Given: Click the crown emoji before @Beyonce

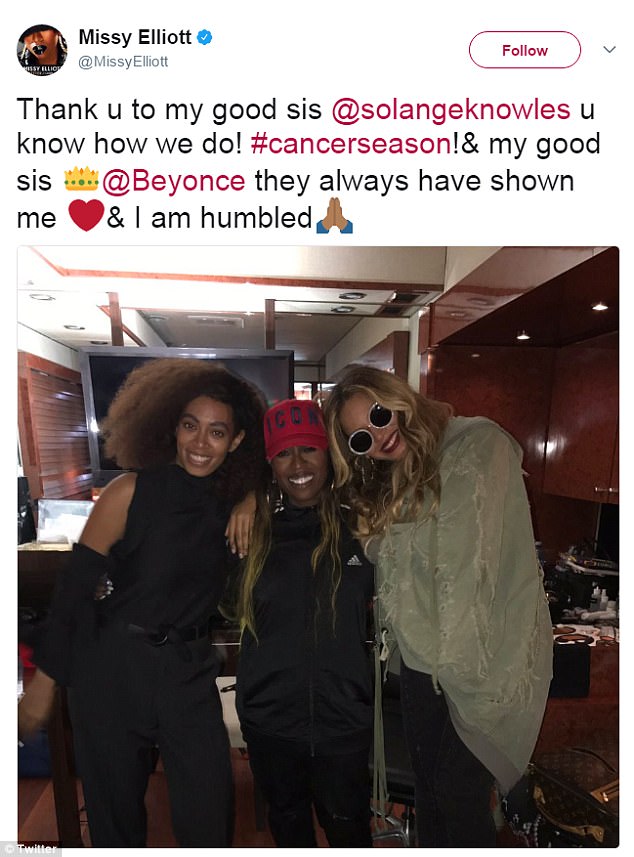Looking at the screenshot, I should (x=81, y=179).
